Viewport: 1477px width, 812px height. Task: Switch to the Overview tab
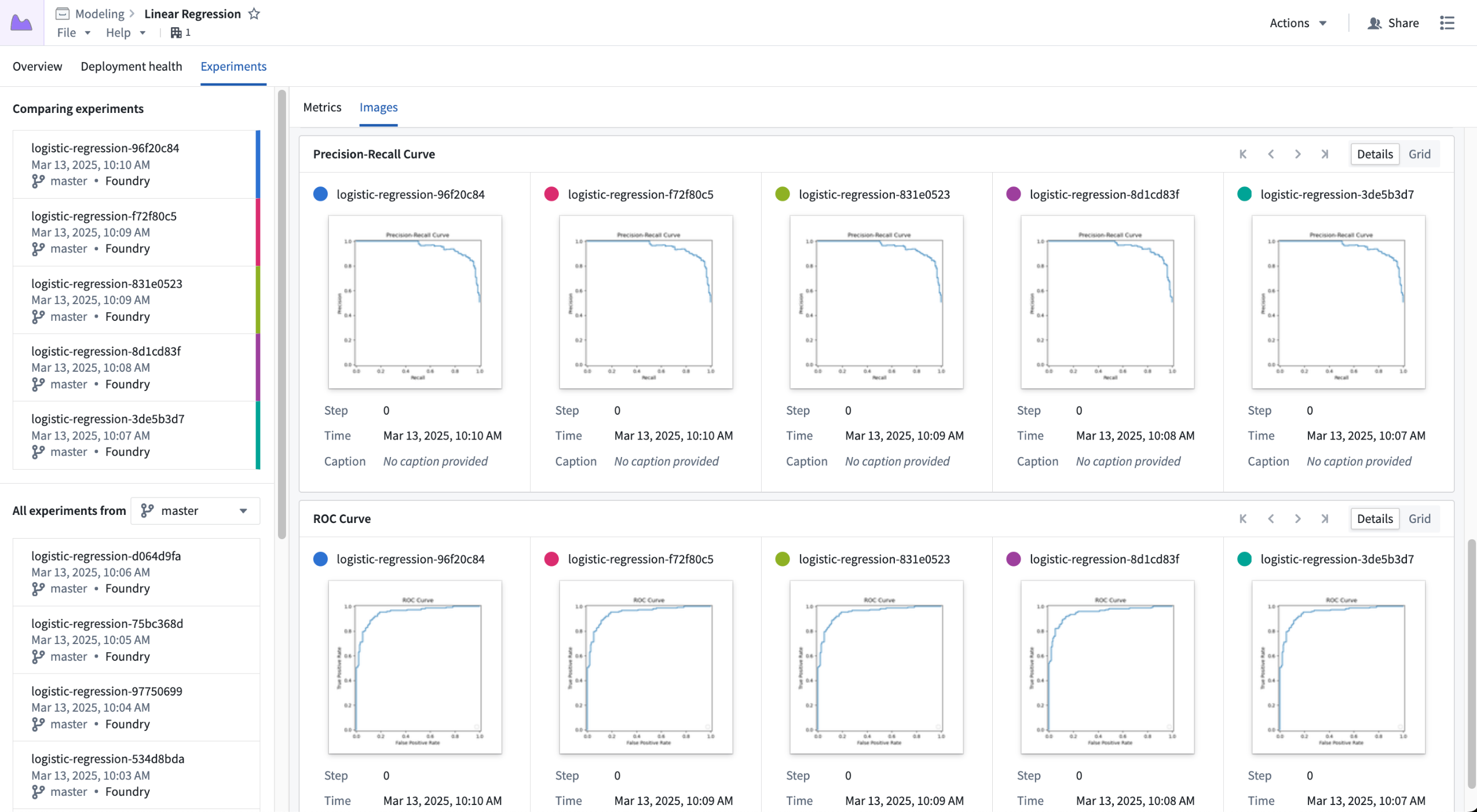[x=37, y=66]
